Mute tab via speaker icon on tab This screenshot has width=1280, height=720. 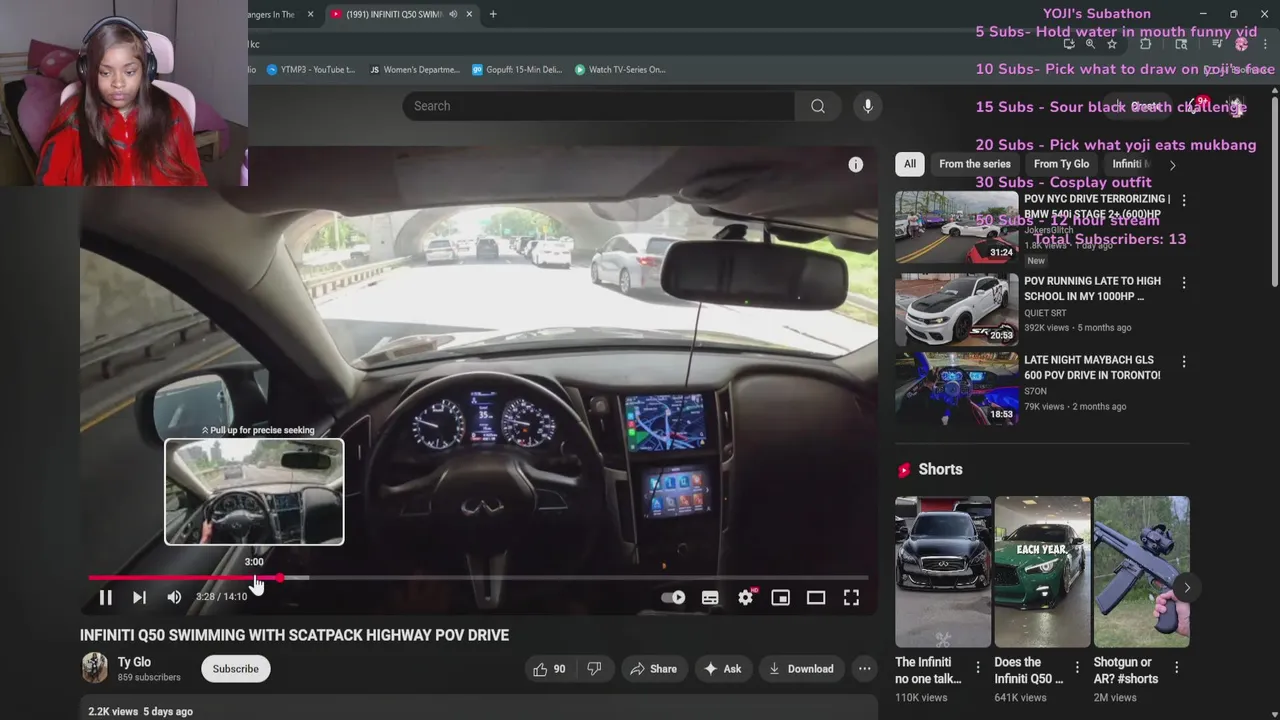point(453,14)
